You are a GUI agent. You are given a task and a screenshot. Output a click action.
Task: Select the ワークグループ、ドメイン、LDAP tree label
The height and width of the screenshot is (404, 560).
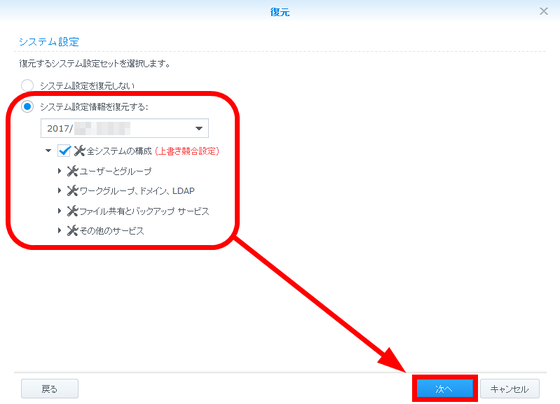pos(137,191)
